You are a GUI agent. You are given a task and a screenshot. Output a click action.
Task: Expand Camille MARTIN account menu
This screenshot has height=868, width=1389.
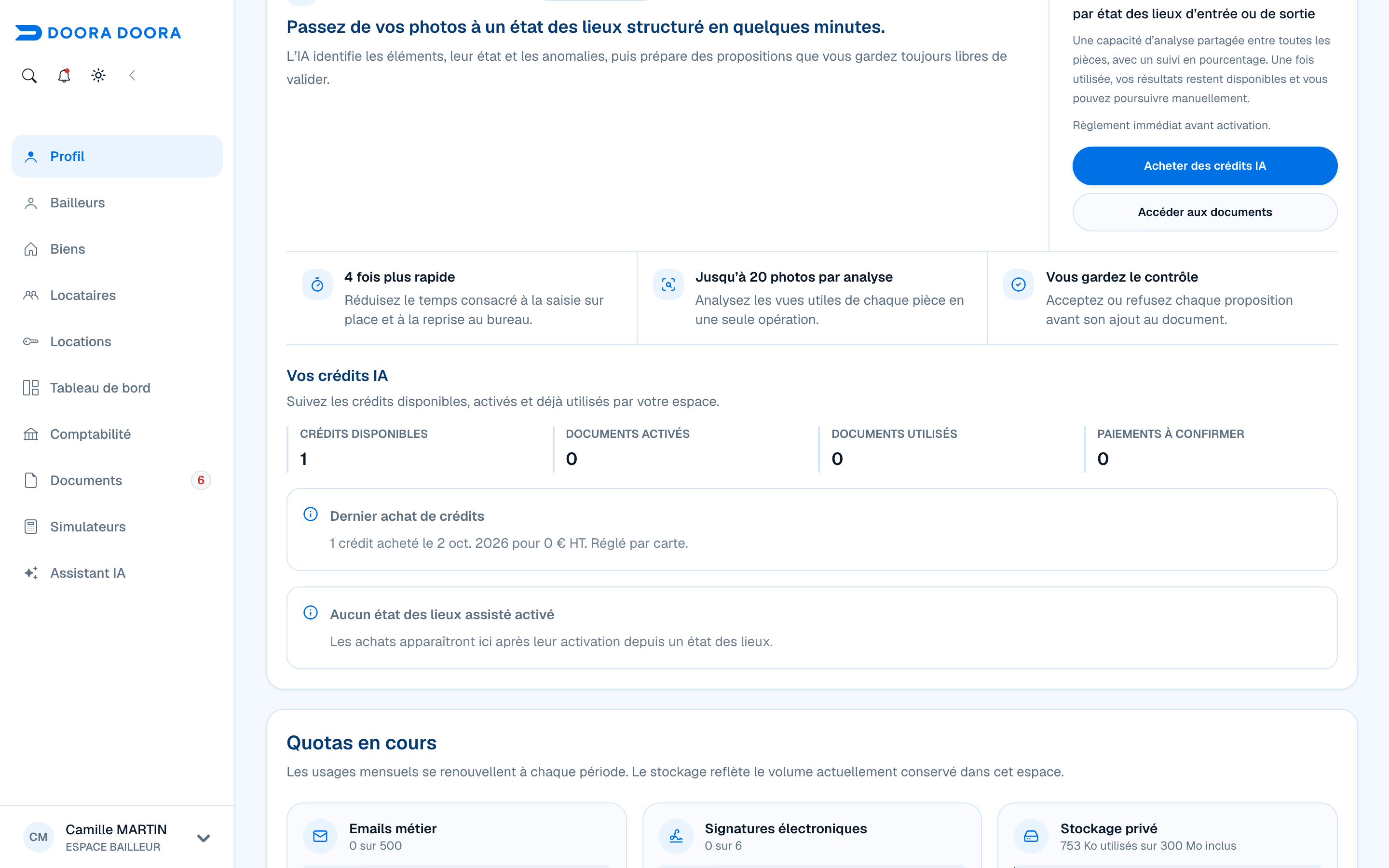click(203, 838)
